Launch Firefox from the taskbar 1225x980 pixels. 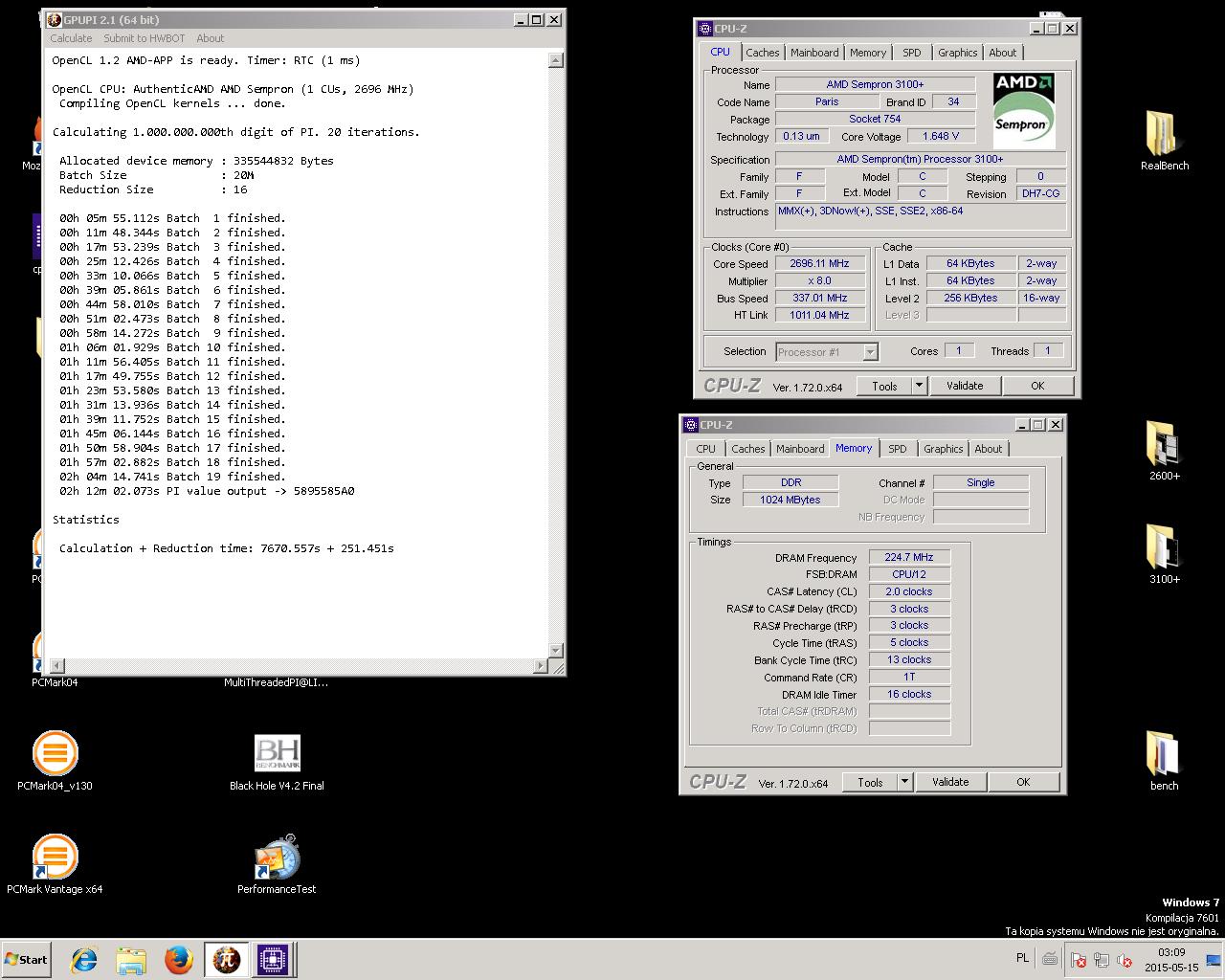coord(178,960)
